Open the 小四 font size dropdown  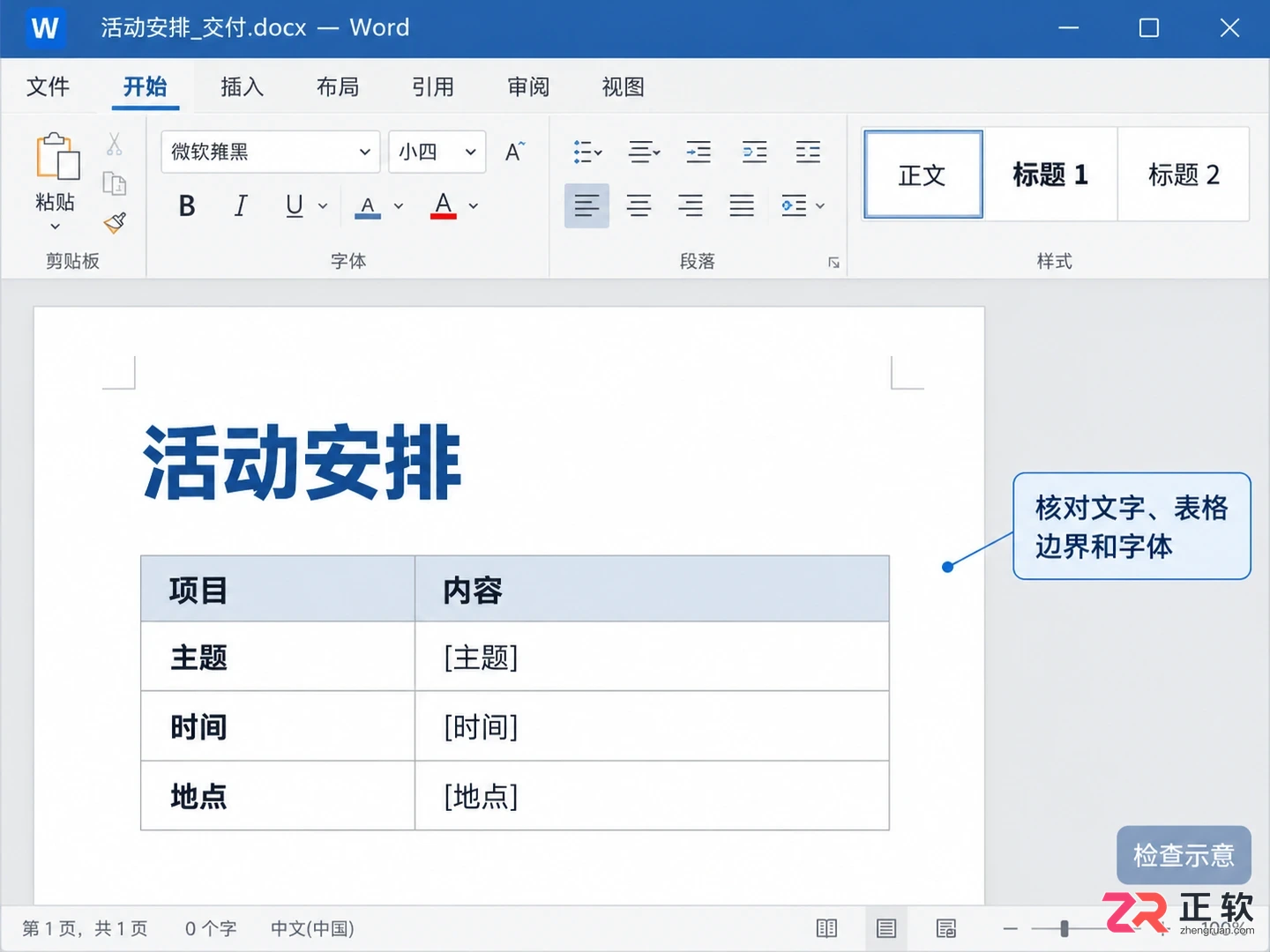[x=437, y=152]
